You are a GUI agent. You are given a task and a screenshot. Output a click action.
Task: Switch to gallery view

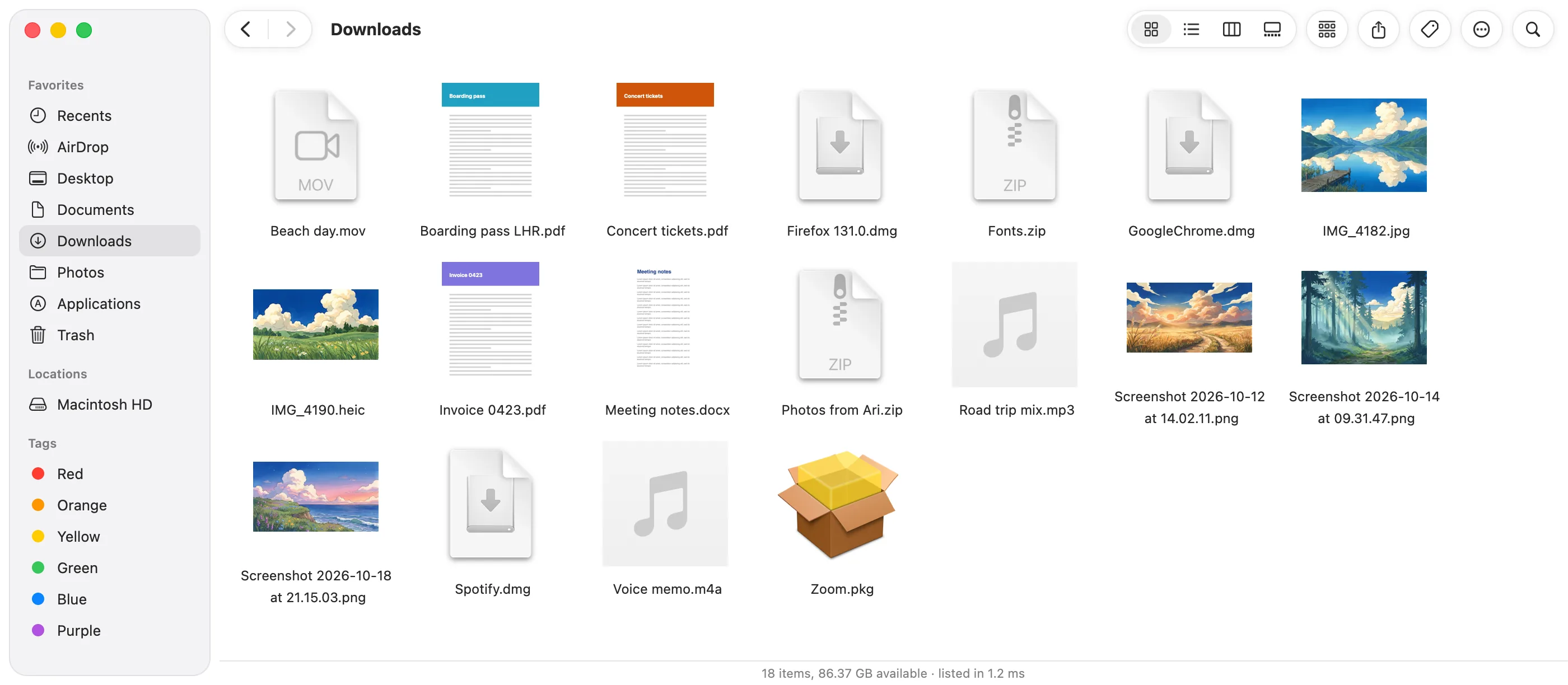[1272, 29]
